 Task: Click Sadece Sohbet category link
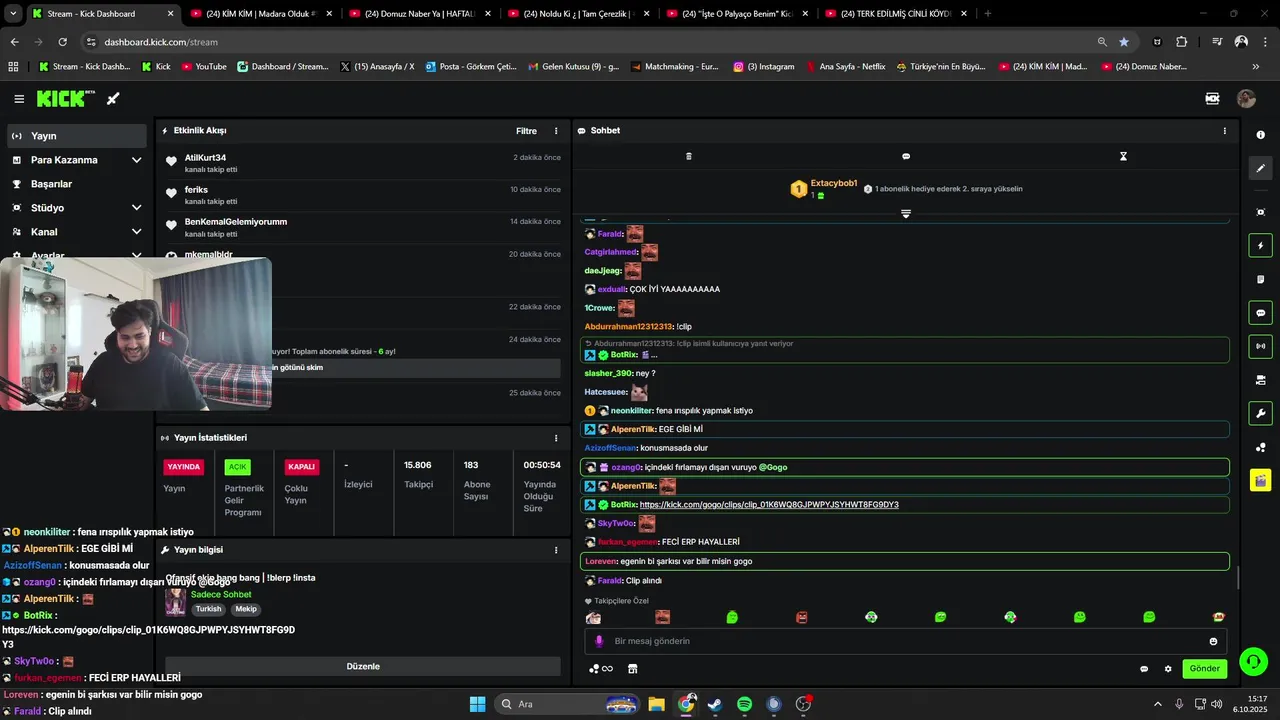click(x=221, y=595)
